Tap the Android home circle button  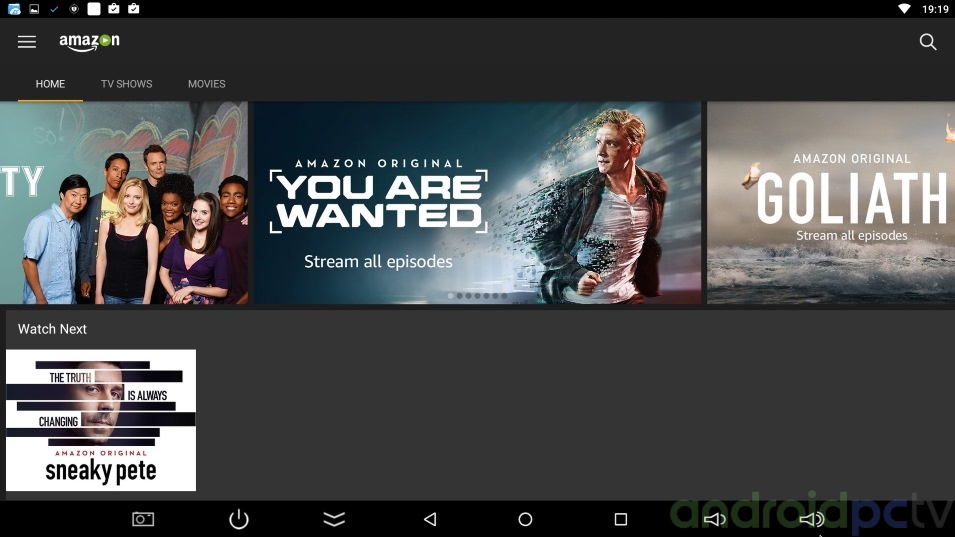tap(525, 519)
